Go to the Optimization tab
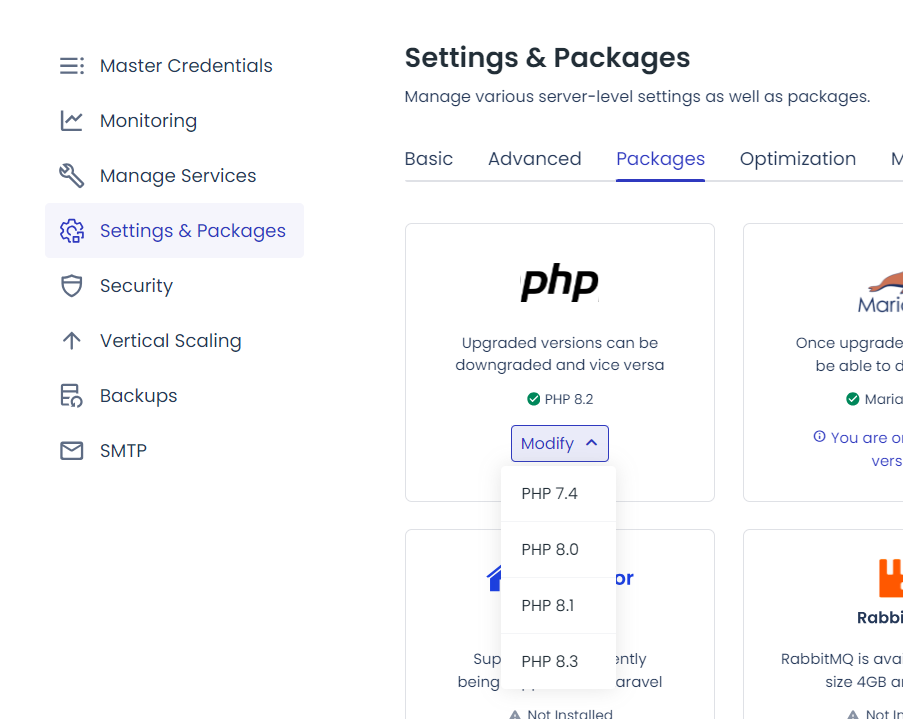The height and width of the screenshot is (719, 903). pos(797,159)
